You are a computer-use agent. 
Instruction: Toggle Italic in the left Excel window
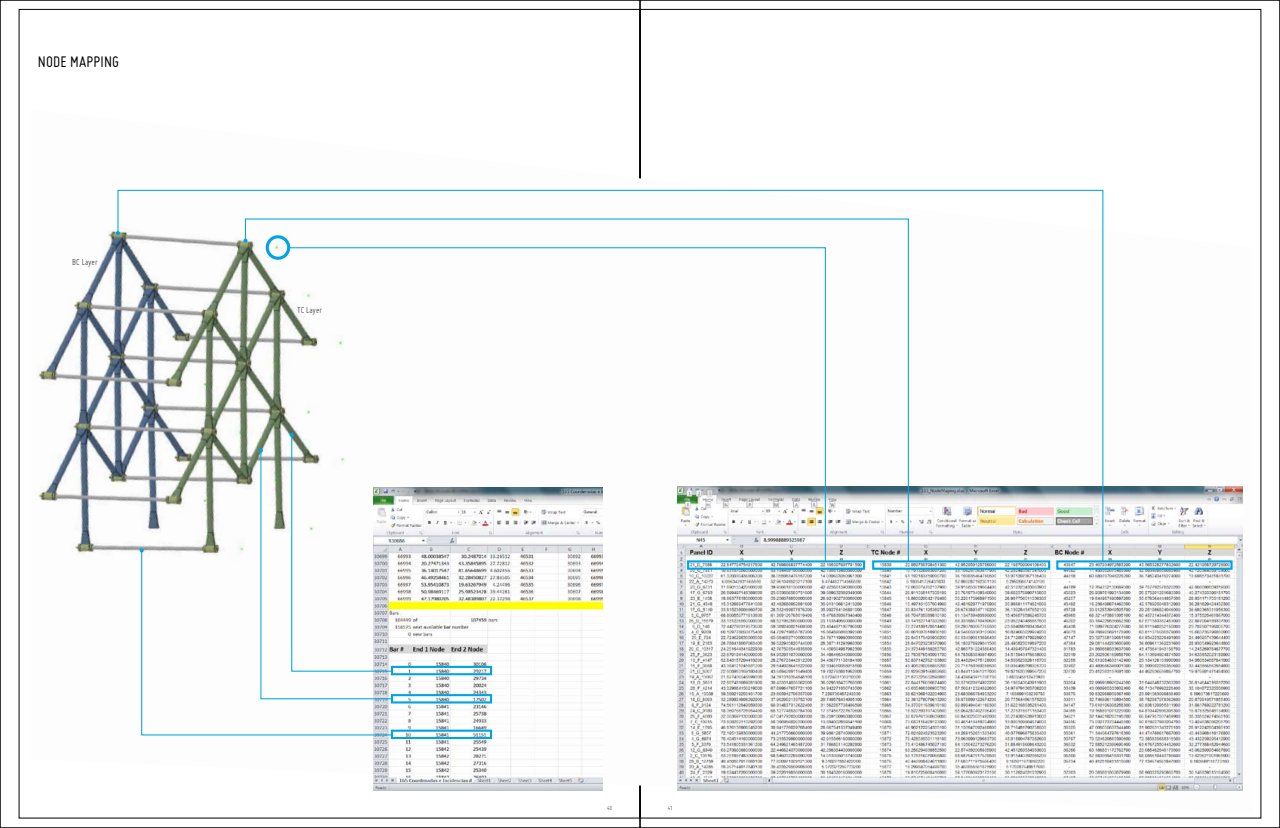436,522
